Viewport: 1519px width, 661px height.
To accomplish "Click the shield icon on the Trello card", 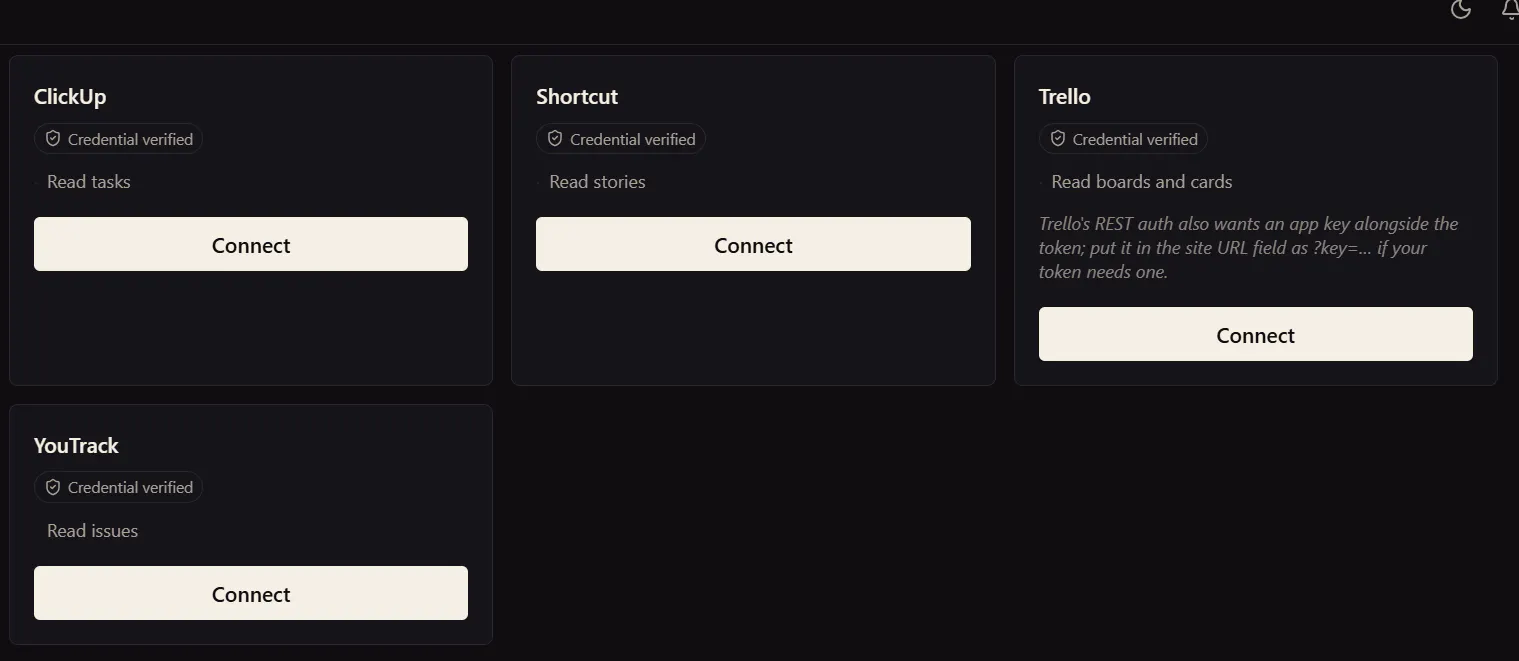I will [1058, 139].
